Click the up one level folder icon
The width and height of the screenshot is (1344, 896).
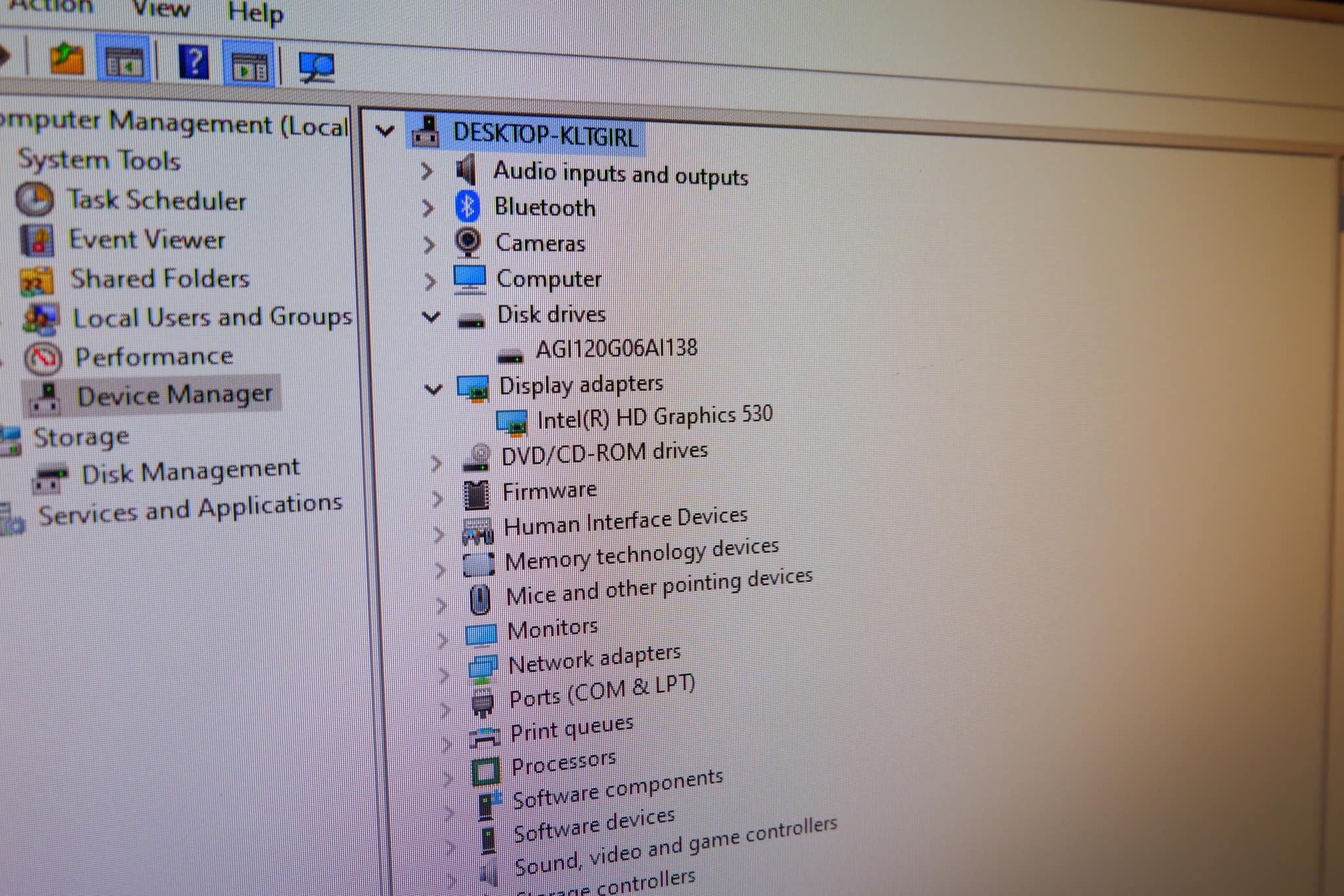pos(67,59)
